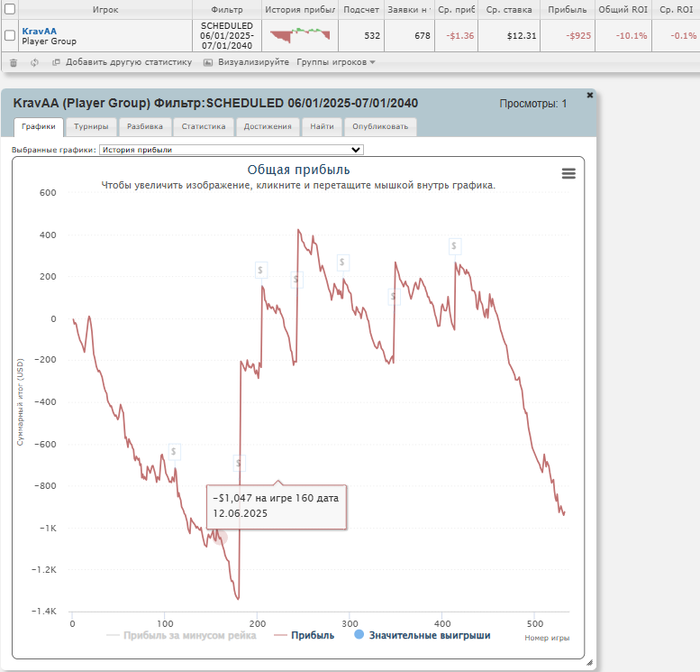Sort by the Ср. ROI column header
The height and width of the screenshot is (672, 700).
pos(676,9)
